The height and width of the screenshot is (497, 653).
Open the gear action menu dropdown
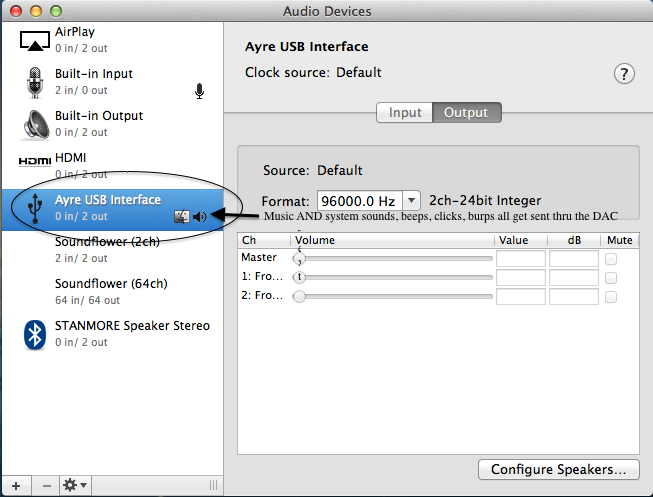pos(75,485)
